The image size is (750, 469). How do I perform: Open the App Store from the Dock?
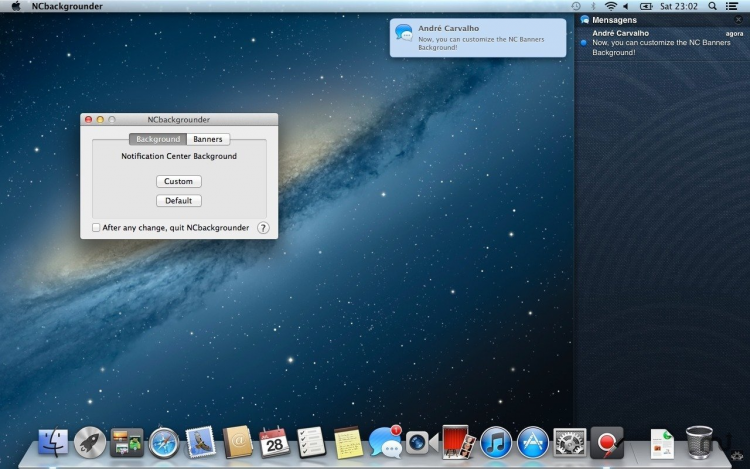point(533,443)
